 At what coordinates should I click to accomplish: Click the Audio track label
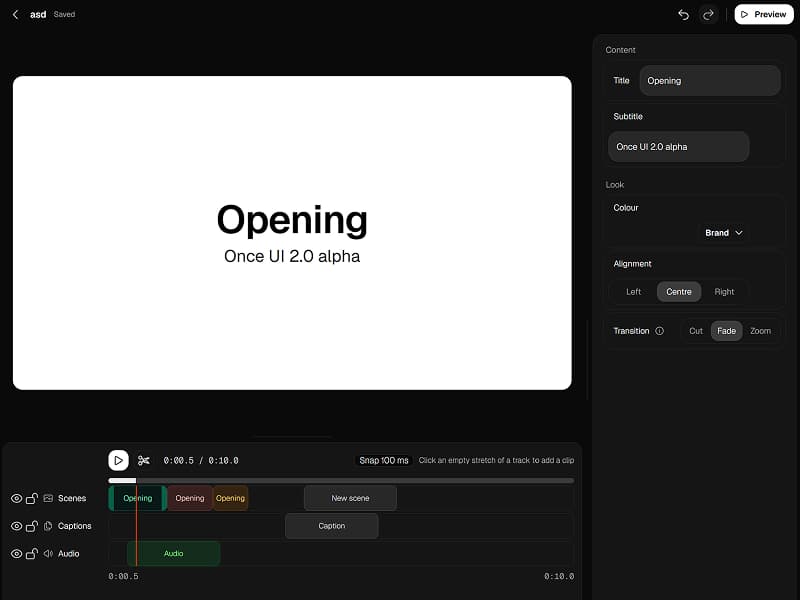(68, 554)
